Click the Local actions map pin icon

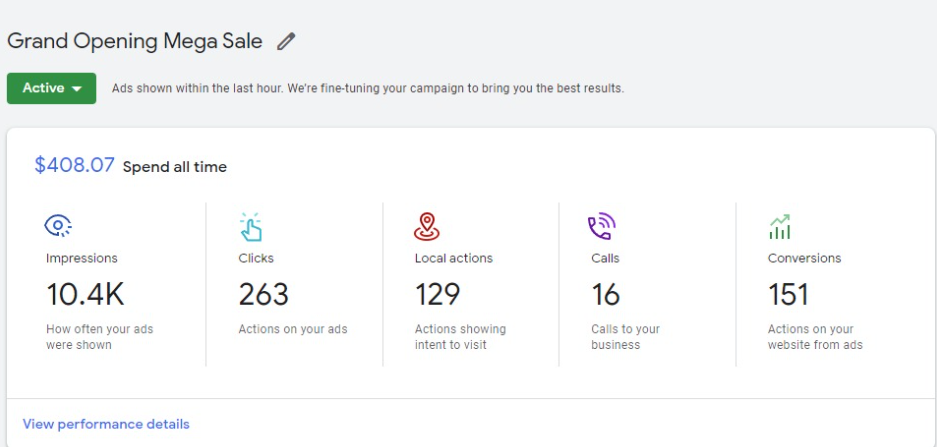pos(427,227)
